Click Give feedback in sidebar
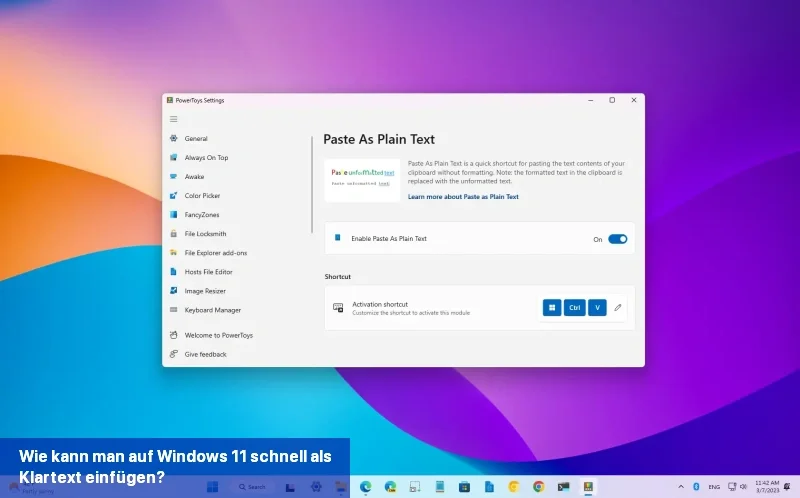800x498 pixels. pos(205,354)
